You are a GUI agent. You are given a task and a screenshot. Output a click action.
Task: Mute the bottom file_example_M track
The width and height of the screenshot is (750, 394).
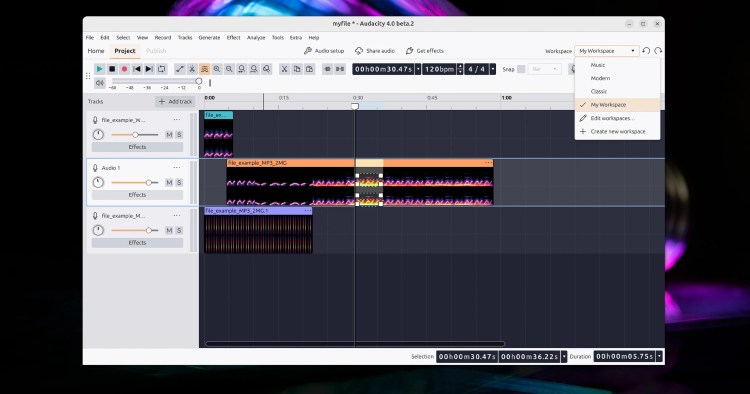coord(169,230)
